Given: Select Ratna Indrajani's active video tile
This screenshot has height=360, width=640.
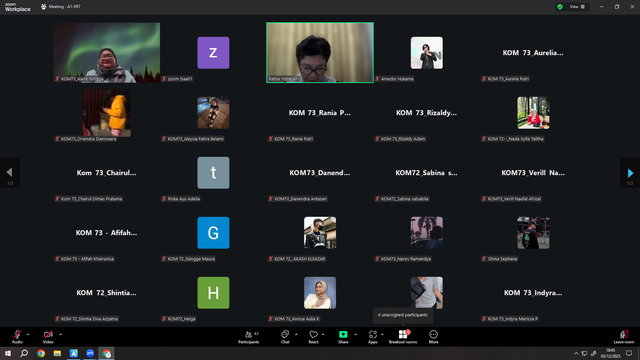Looking at the screenshot, I should coord(320,53).
